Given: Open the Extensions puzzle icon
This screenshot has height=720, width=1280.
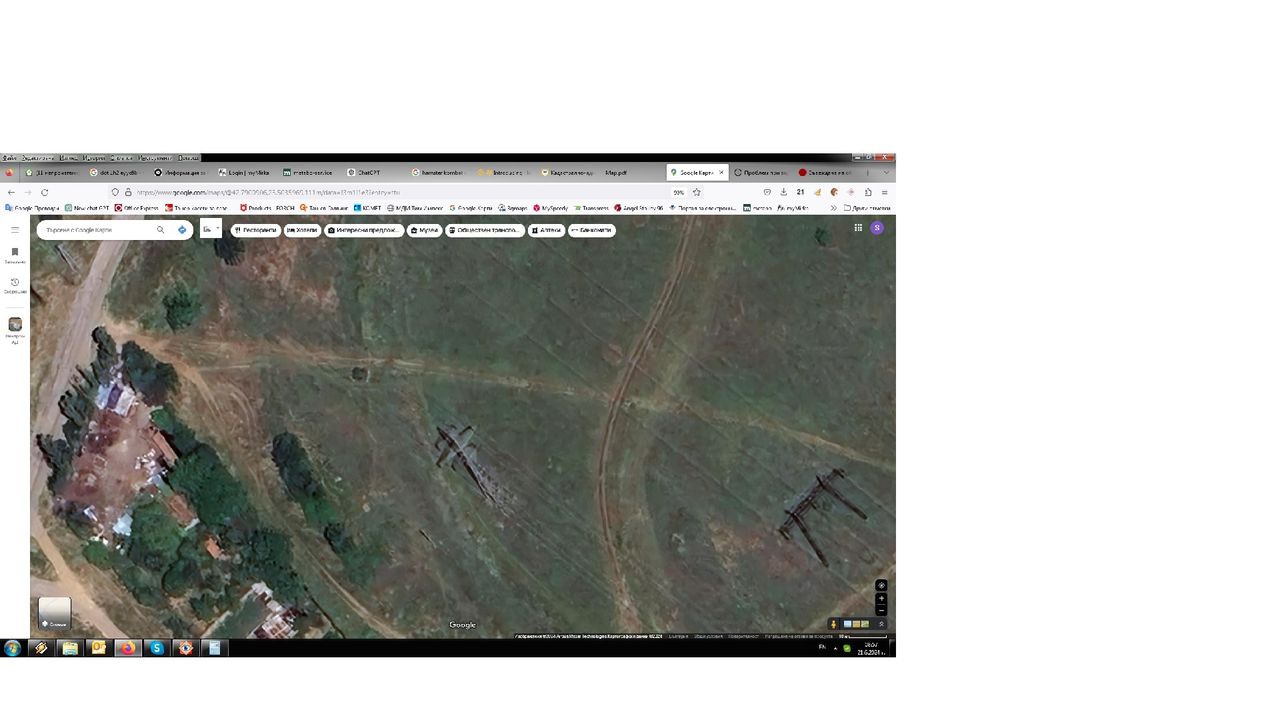Looking at the screenshot, I should (x=868, y=192).
